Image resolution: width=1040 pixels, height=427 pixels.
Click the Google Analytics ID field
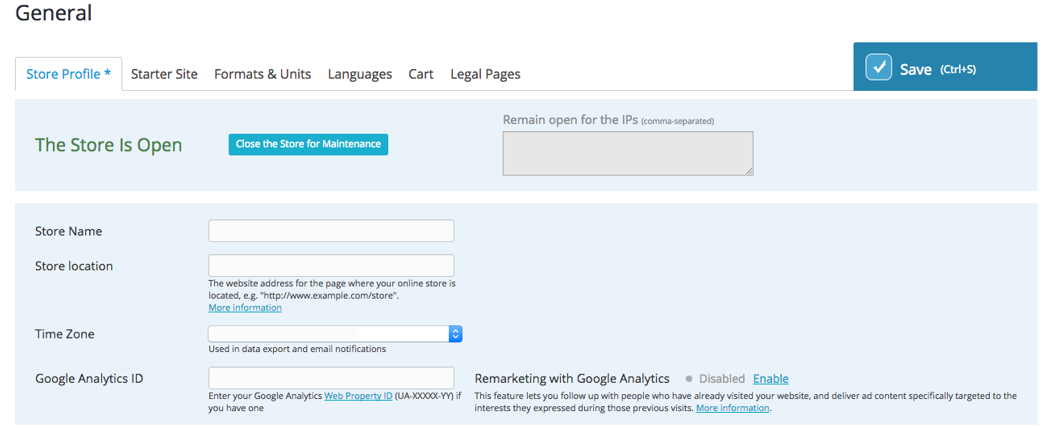(331, 378)
